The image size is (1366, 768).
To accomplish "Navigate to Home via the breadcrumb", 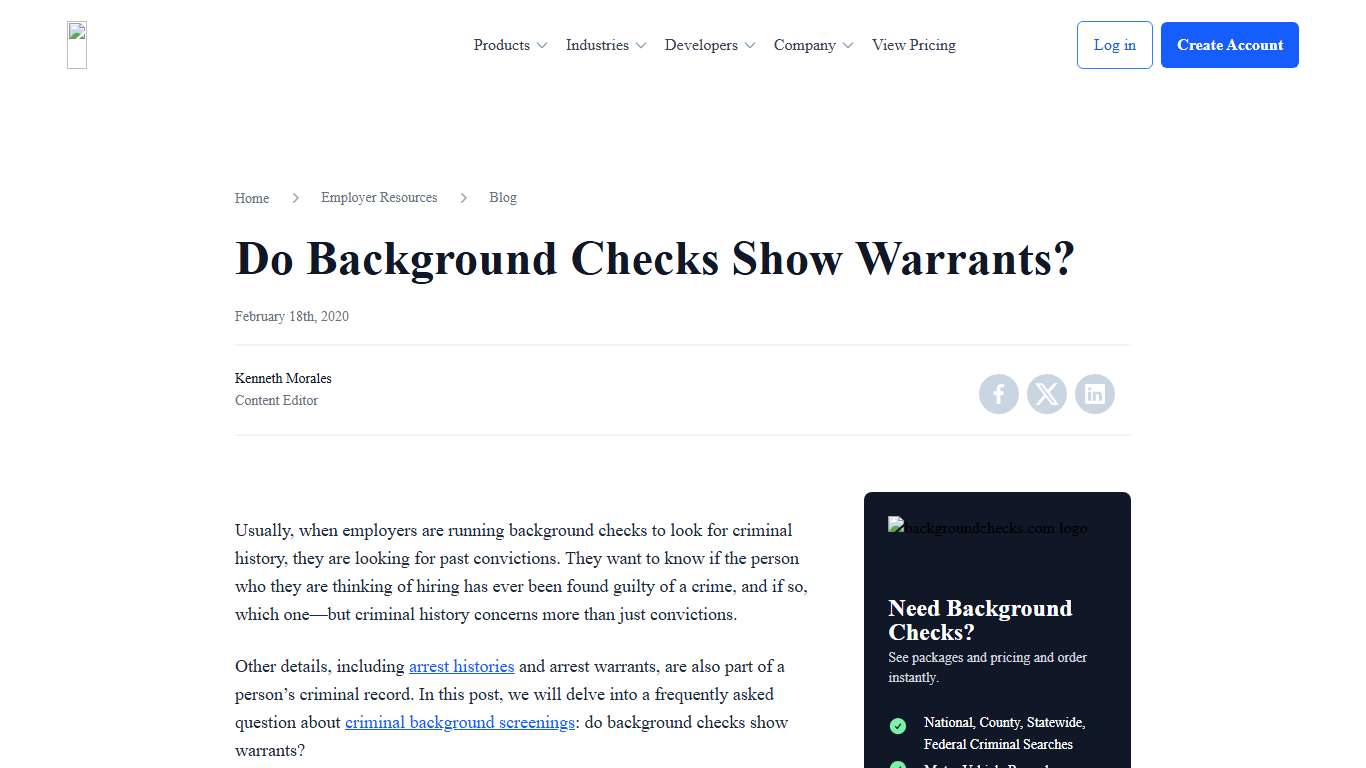I will [x=251, y=198].
